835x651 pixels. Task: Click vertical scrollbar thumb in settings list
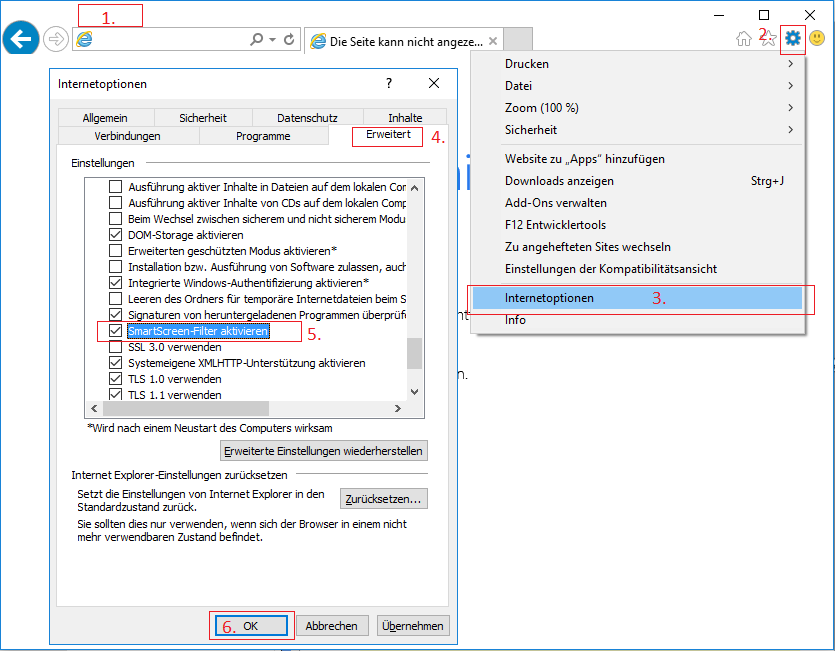pos(415,353)
